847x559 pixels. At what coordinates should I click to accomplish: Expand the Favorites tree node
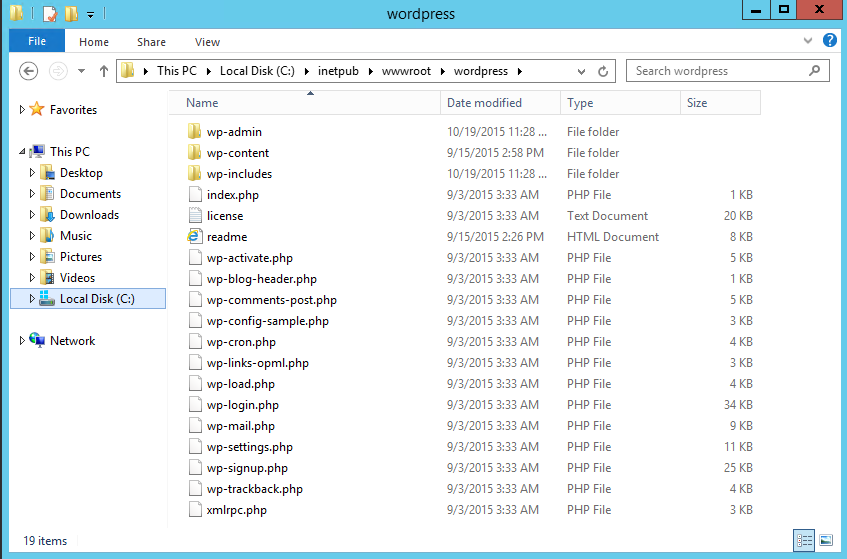pos(23,110)
